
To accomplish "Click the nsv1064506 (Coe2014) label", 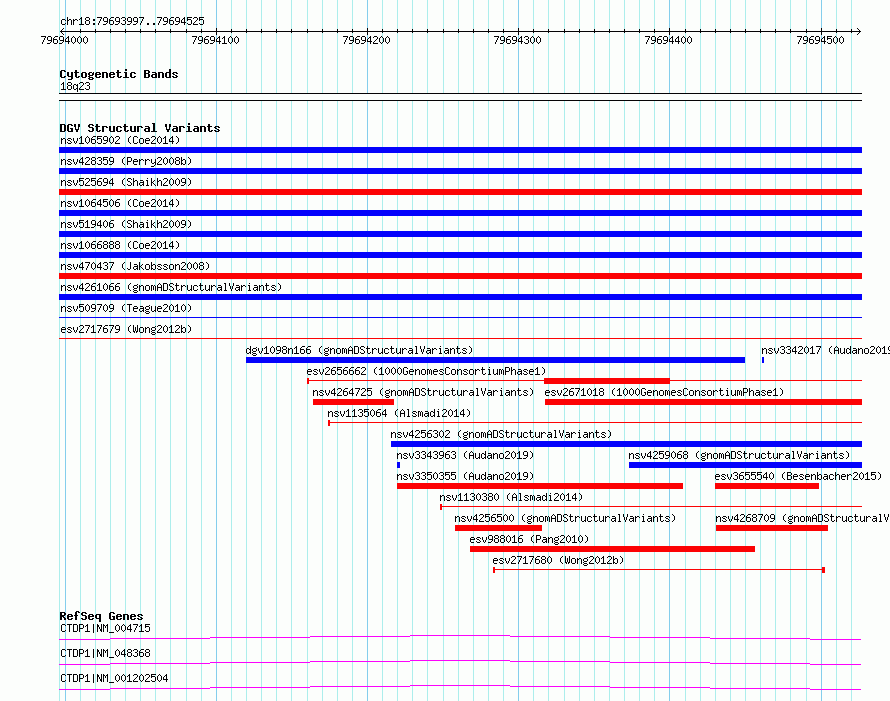I will pos(120,203).
